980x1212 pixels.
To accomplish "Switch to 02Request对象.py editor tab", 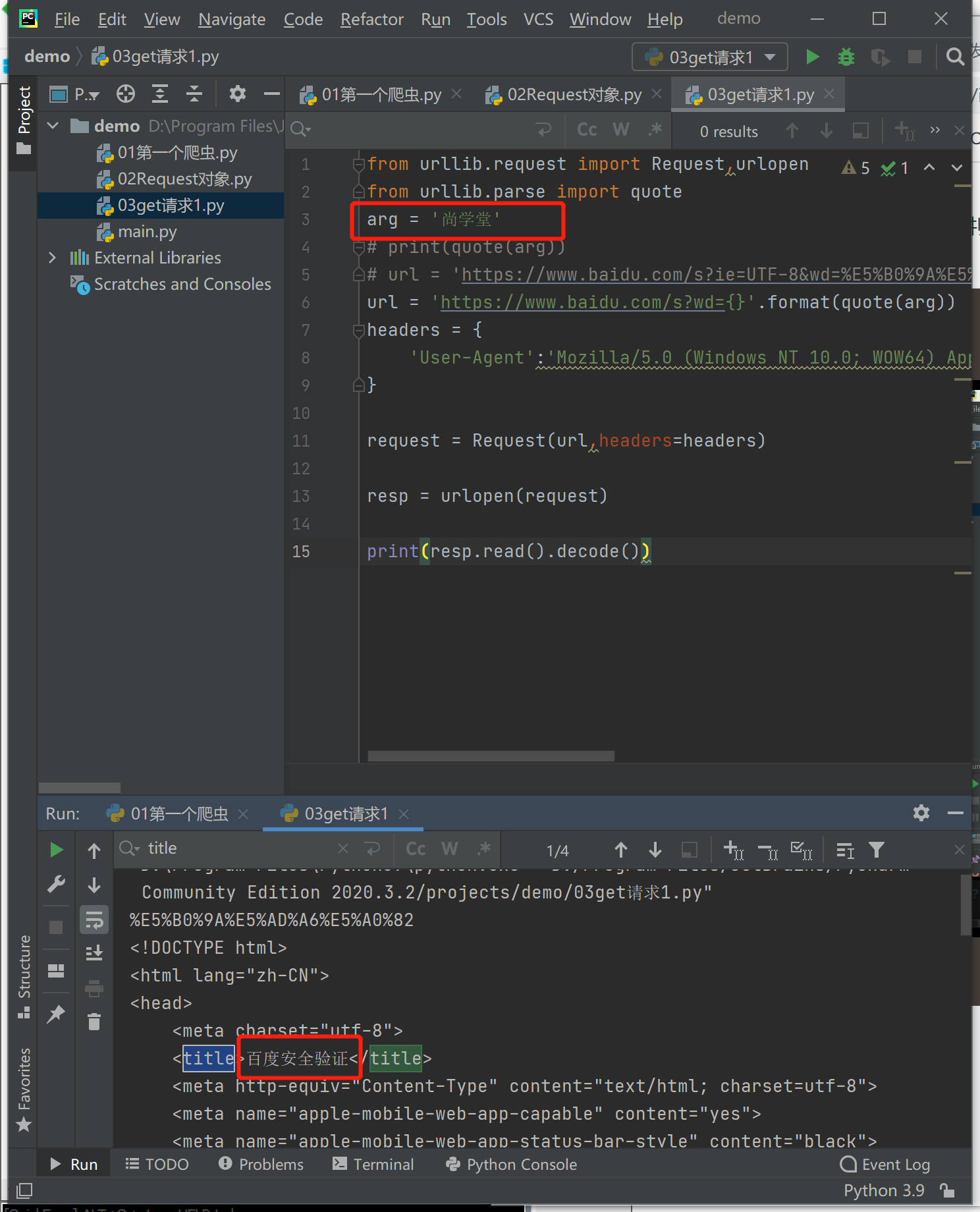I will click(x=574, y=95).
